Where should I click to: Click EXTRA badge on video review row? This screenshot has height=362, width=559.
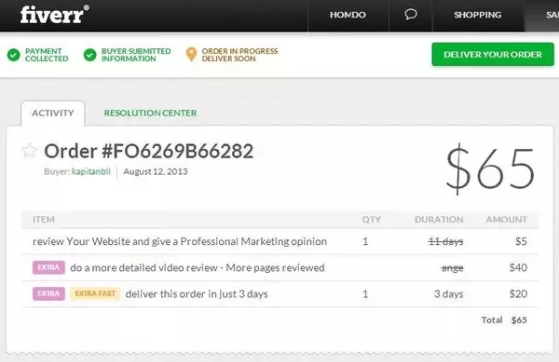coord(49,267)
